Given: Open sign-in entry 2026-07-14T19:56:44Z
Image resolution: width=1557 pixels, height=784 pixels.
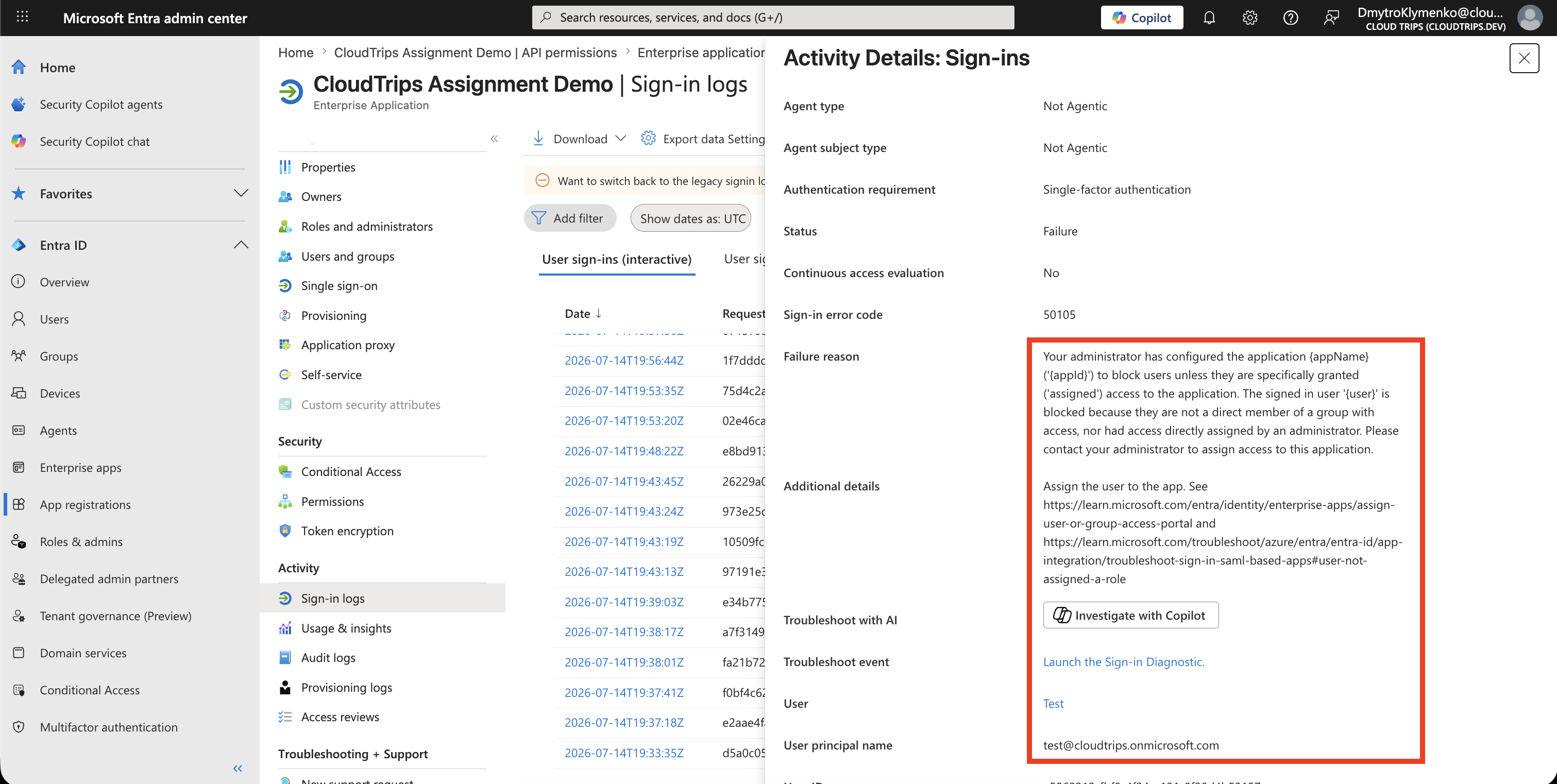Looking at the screenshot, I should pos(624,360).
